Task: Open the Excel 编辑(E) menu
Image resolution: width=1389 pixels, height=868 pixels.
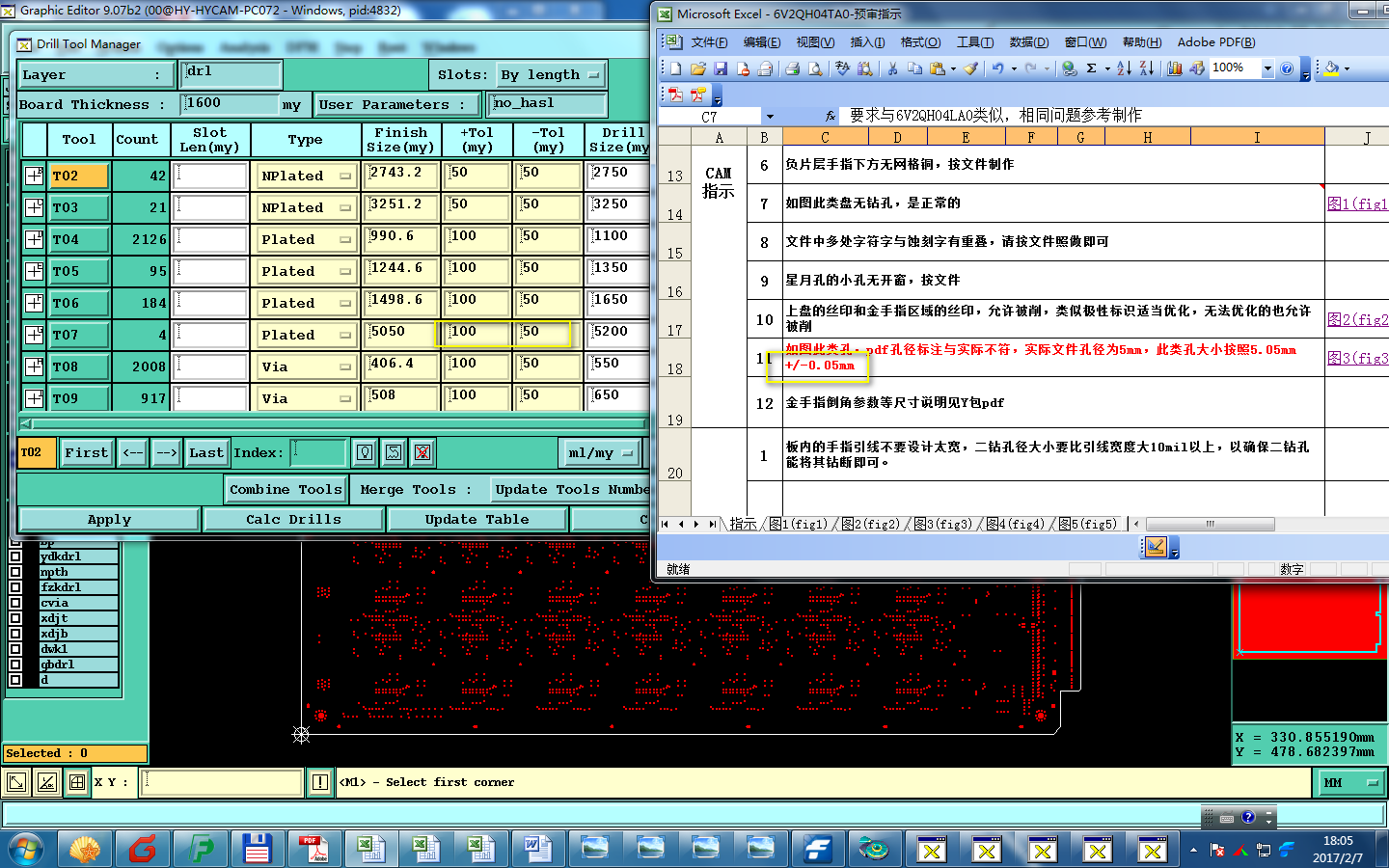Action: [x=762, y=42]
